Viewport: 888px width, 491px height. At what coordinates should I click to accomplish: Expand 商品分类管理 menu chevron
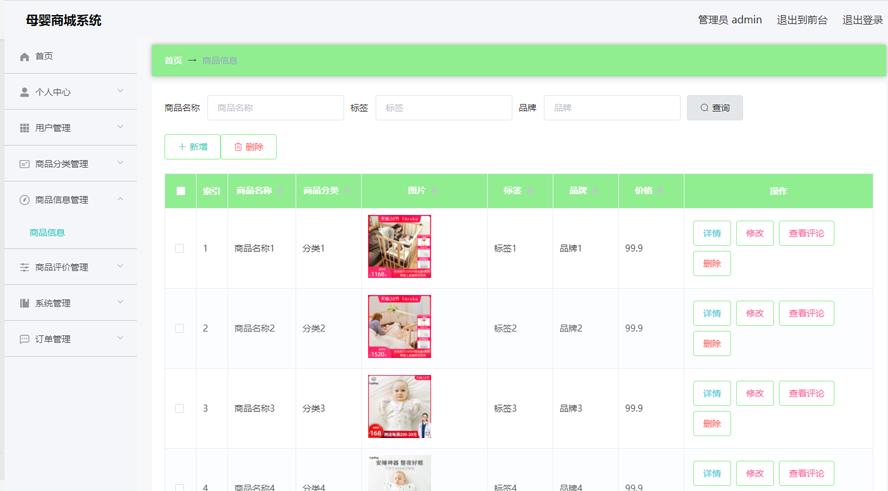120,163
